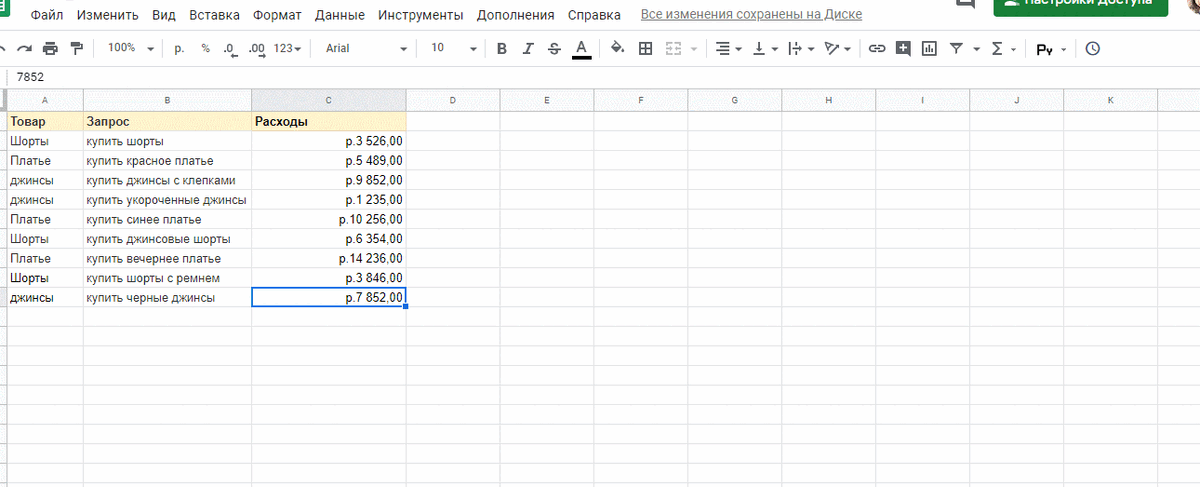
Task: Click the print icon
Action: (x=51, y=48)
